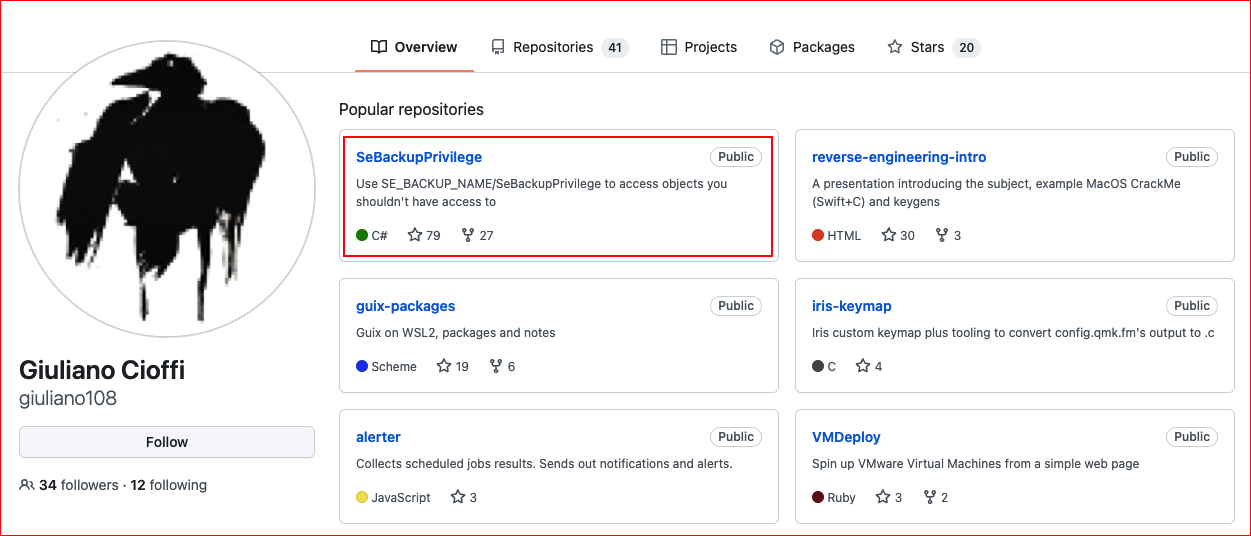View guix-packages forks icon
The image size is (1251, 536).
point(496,366)
